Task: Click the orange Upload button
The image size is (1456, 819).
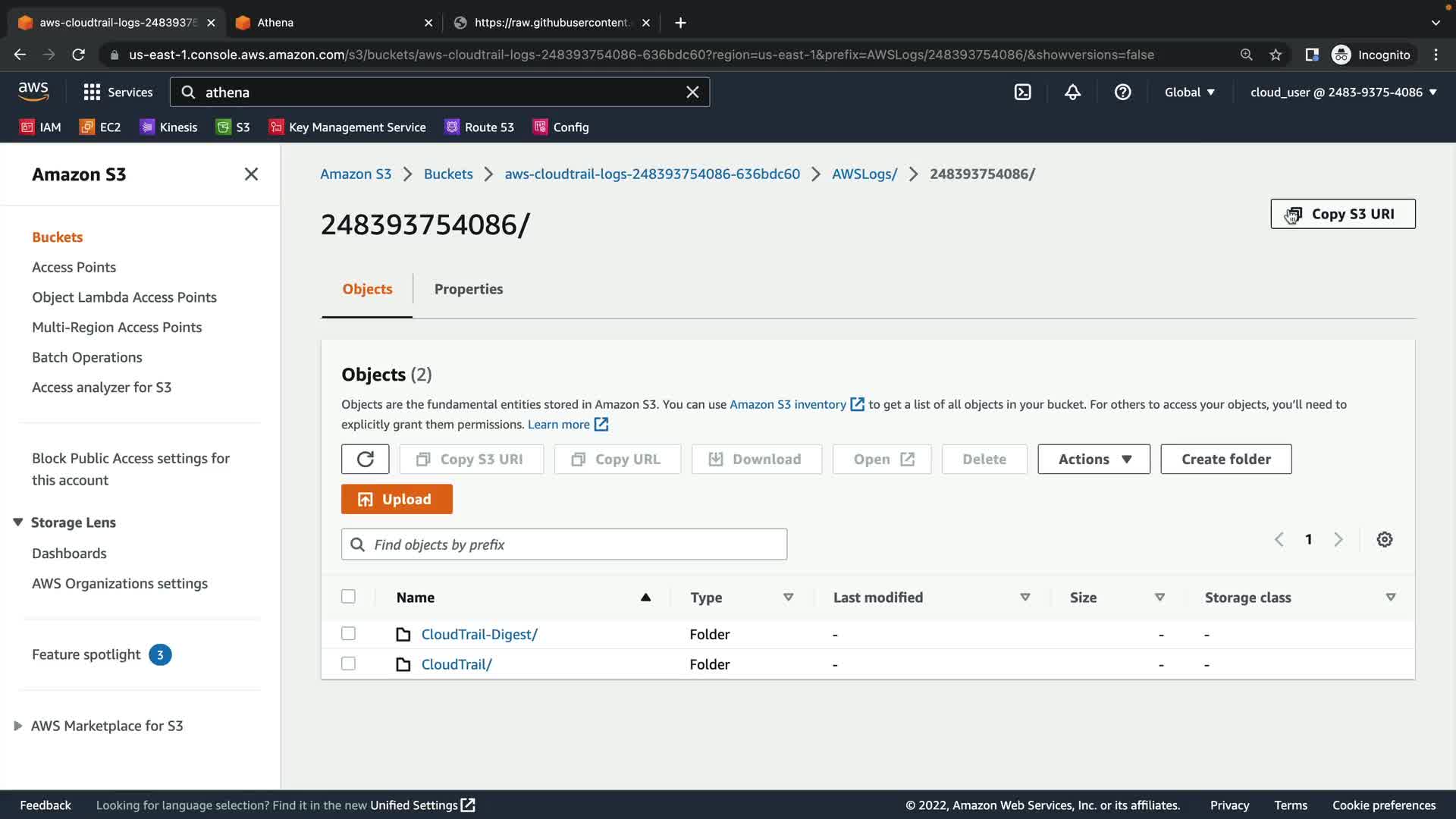Action: [x=397, y=499]
